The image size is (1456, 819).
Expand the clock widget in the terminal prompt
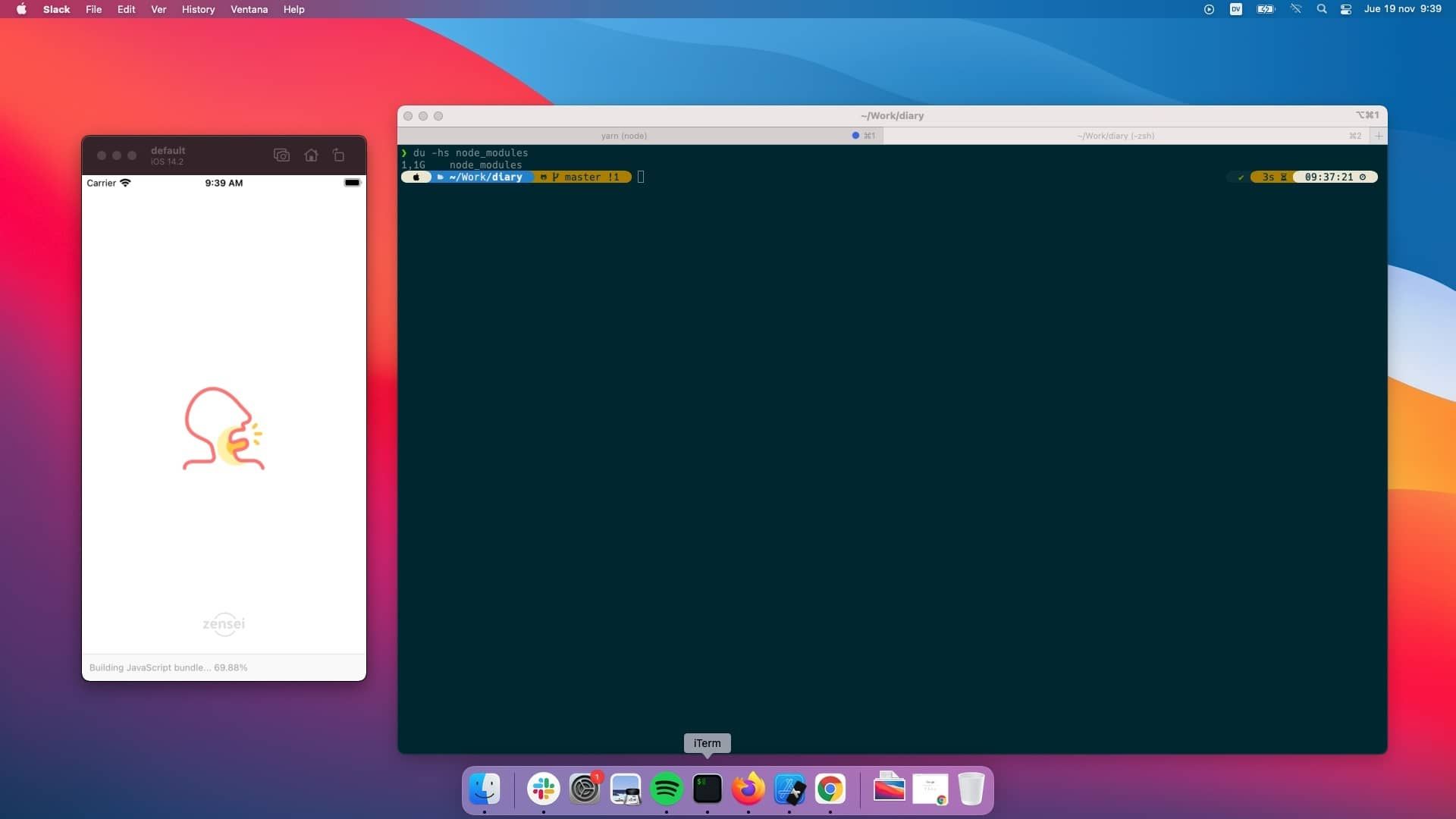point(1329,177)
